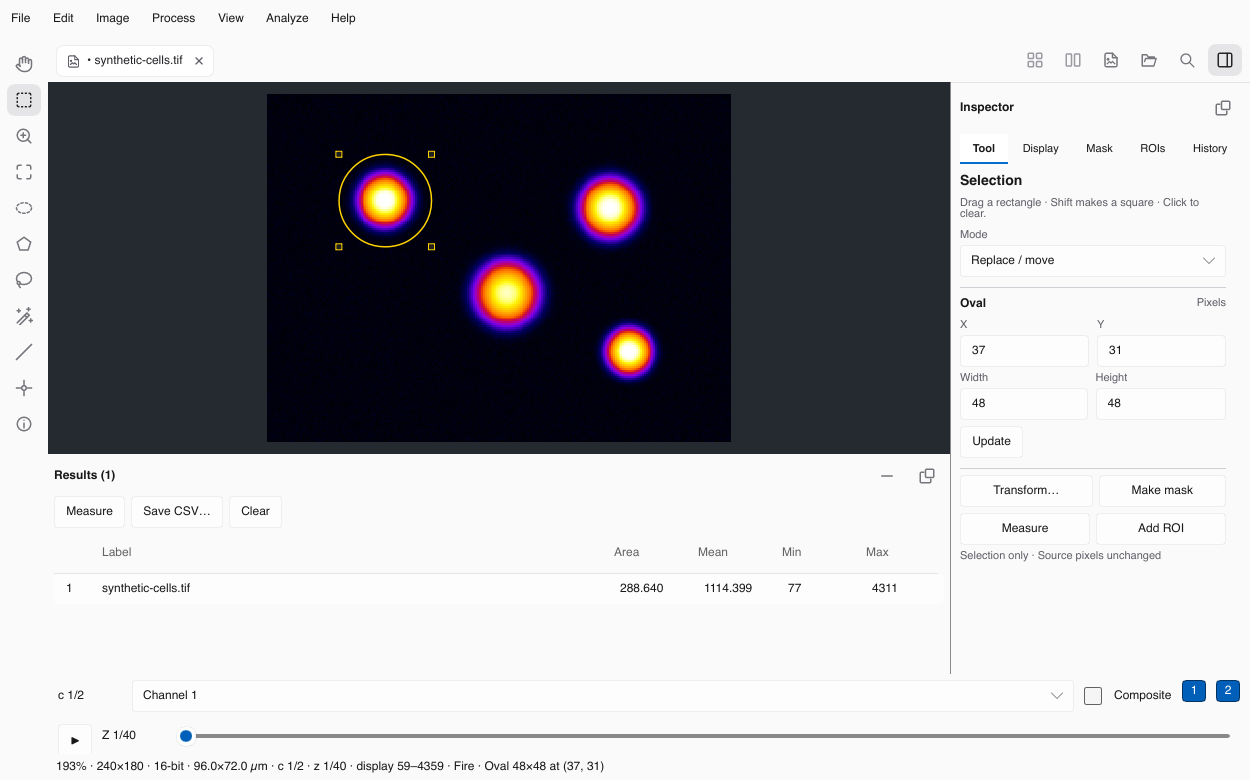
Task: Open the Channel 1 dropdown
Action: tap(602, 695)
